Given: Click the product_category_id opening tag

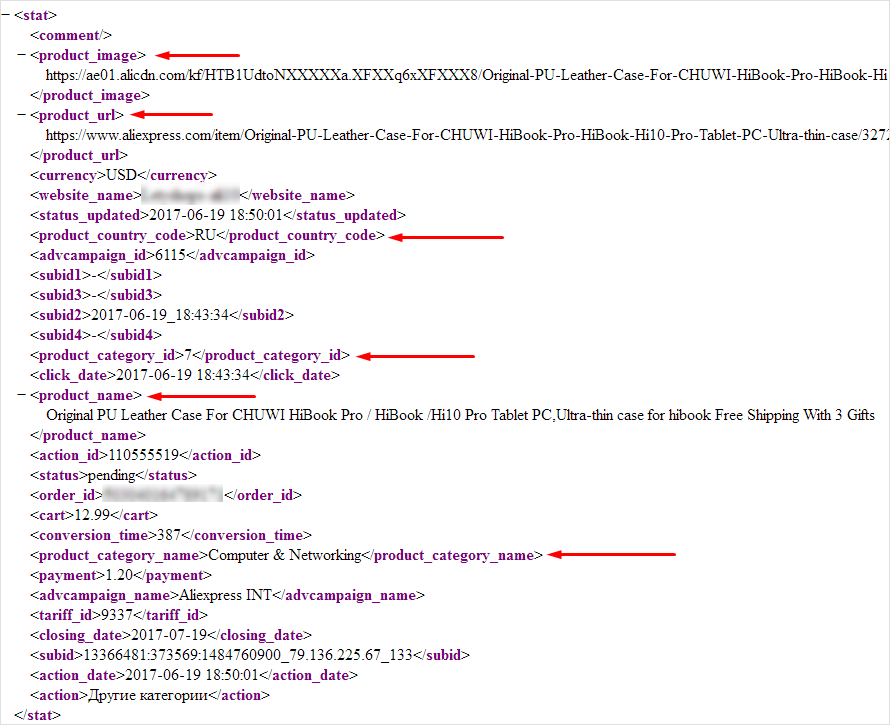Looking at the screenshot, I should (103, 355).
